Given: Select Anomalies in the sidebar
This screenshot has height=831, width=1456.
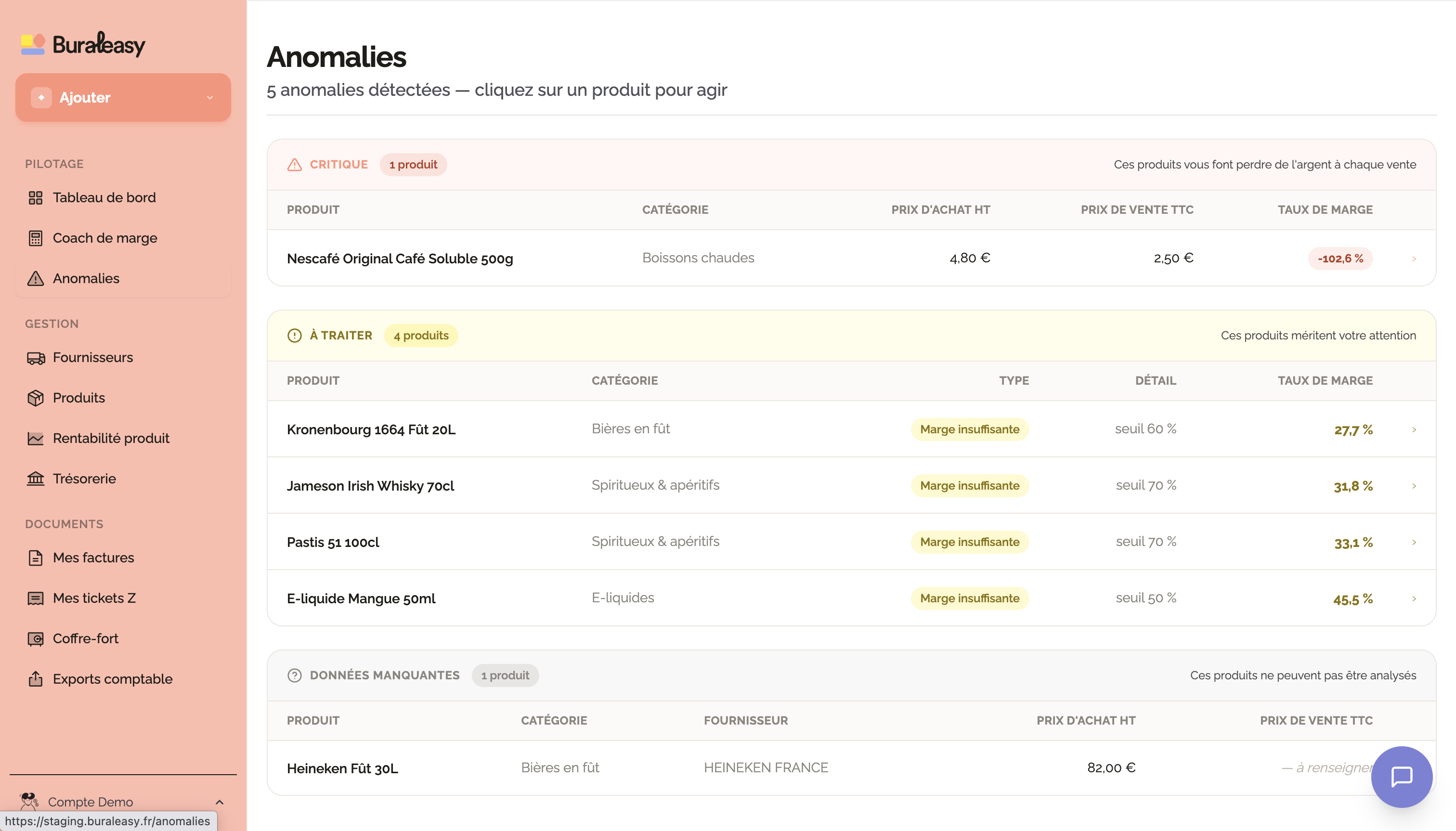Looking at the screenshot, I should [x=123, y=278].
